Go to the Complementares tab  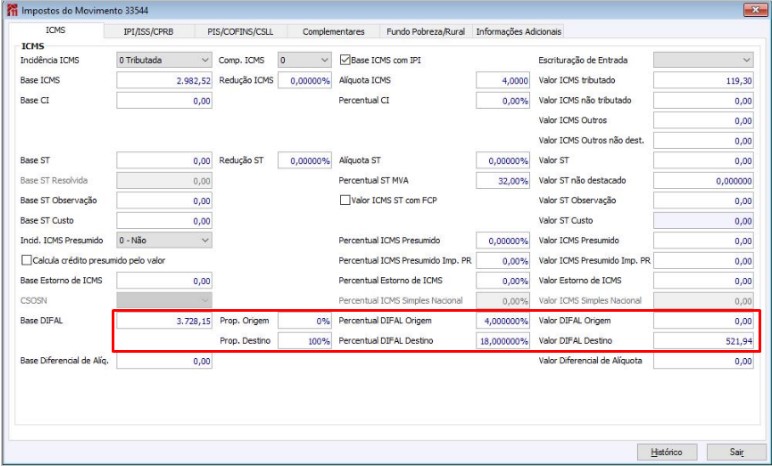click(333, 32)
